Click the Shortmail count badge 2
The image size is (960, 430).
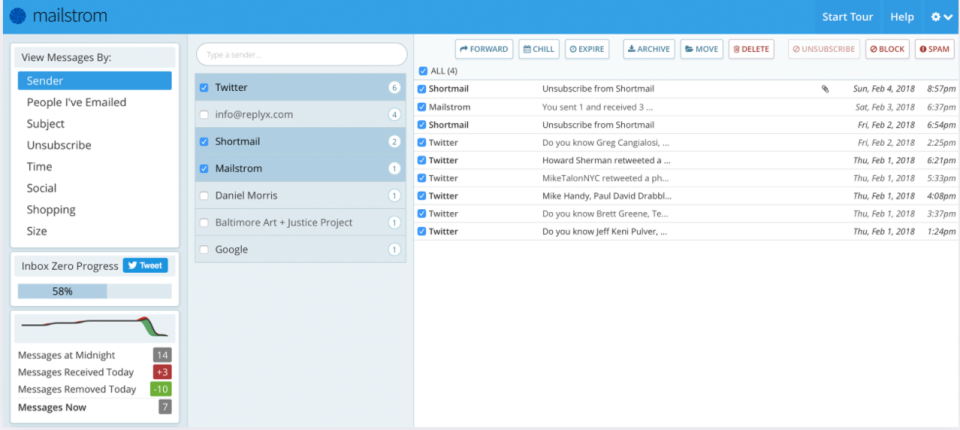(x=394, y=141)
